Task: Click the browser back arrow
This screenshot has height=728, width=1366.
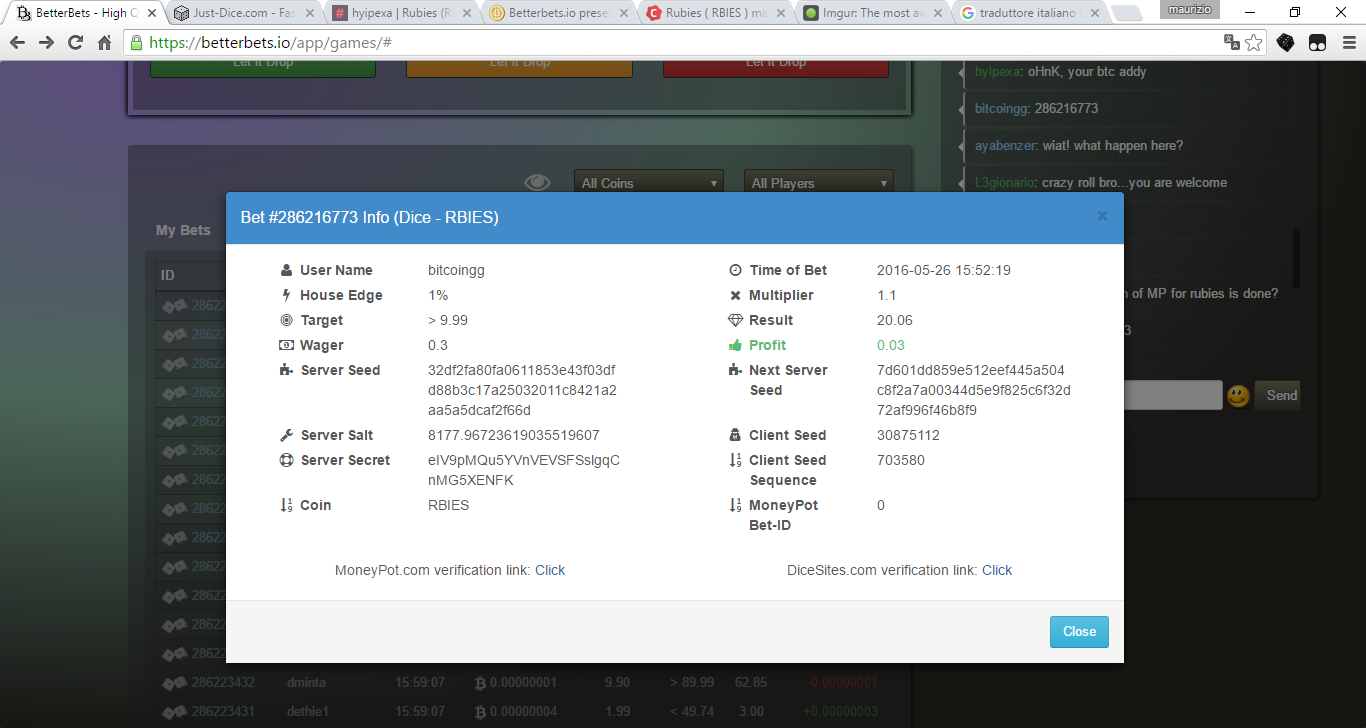Action: click(18, 43)
